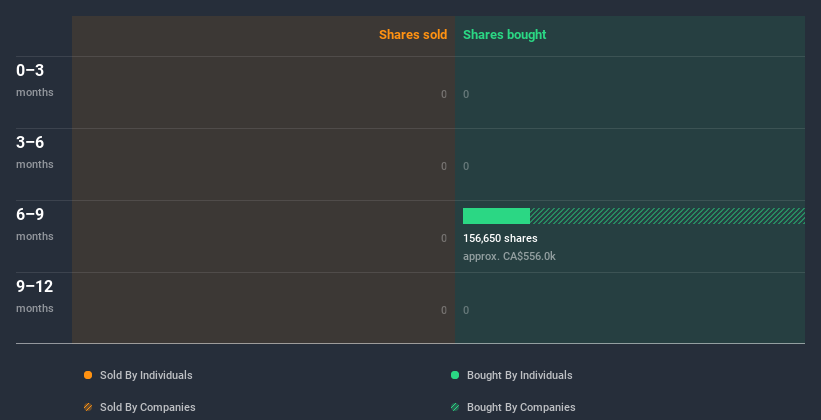This screenshot has width=821, height=420.
Task: Click the shares sold zero in 6–9 months row
Action: (x=444, y=238)
